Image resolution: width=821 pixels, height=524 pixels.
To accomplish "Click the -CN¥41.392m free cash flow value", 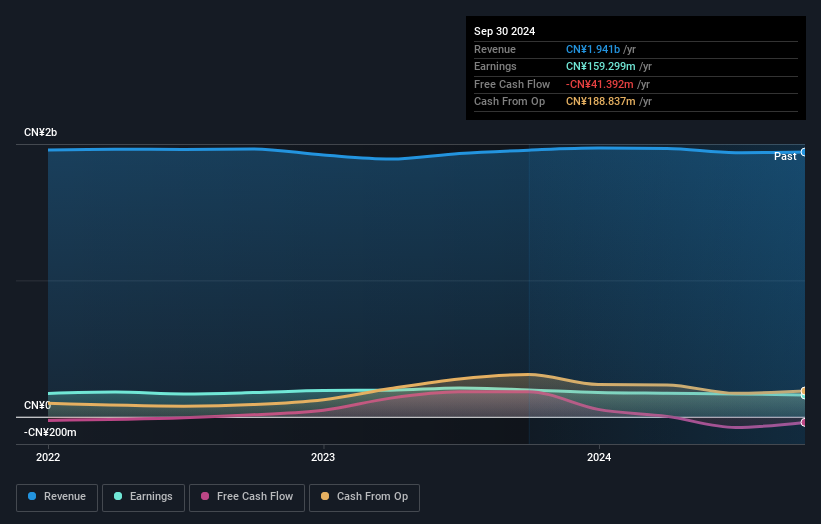I will 600,84.
